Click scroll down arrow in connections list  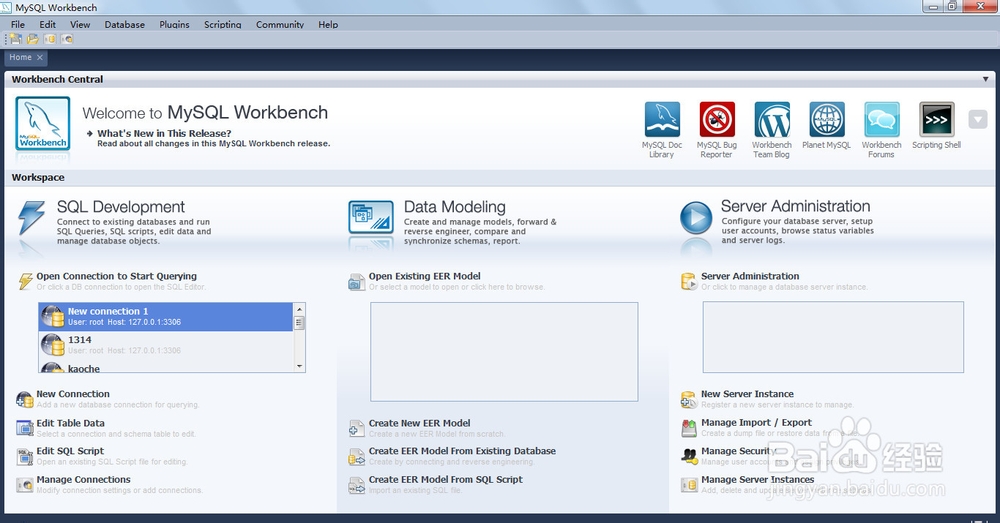(x=299, y=366)
